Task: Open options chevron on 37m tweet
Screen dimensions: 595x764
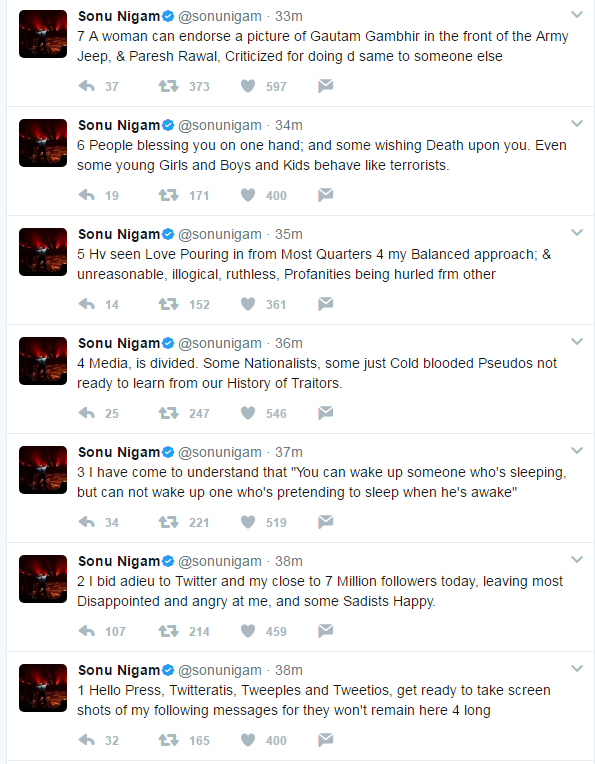Action: [x=577, y=451]
